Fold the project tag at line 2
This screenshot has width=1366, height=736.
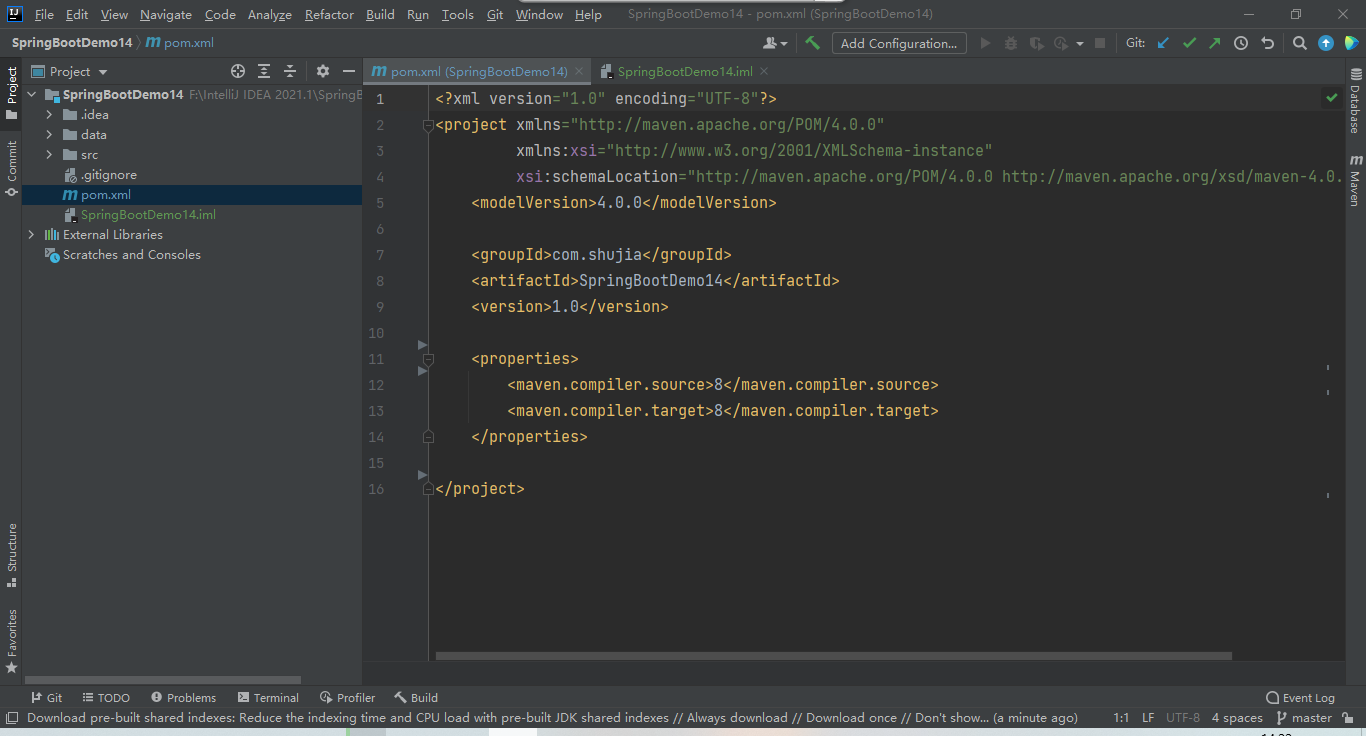(x=428, y=125)
